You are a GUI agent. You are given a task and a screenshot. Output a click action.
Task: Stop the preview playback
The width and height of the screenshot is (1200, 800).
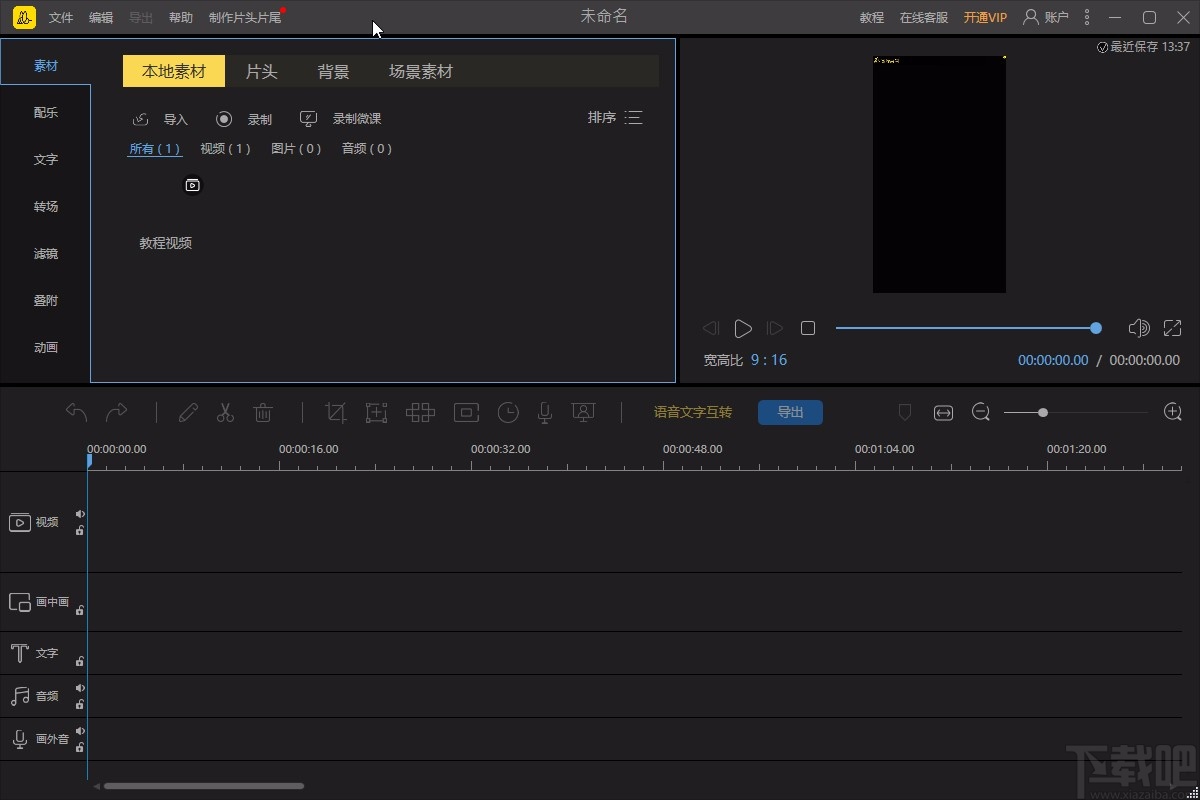coord(808,328)
